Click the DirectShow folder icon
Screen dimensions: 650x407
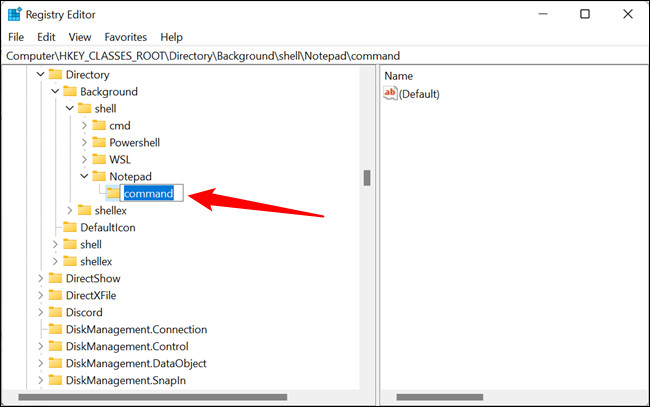(x=55, y=279)
